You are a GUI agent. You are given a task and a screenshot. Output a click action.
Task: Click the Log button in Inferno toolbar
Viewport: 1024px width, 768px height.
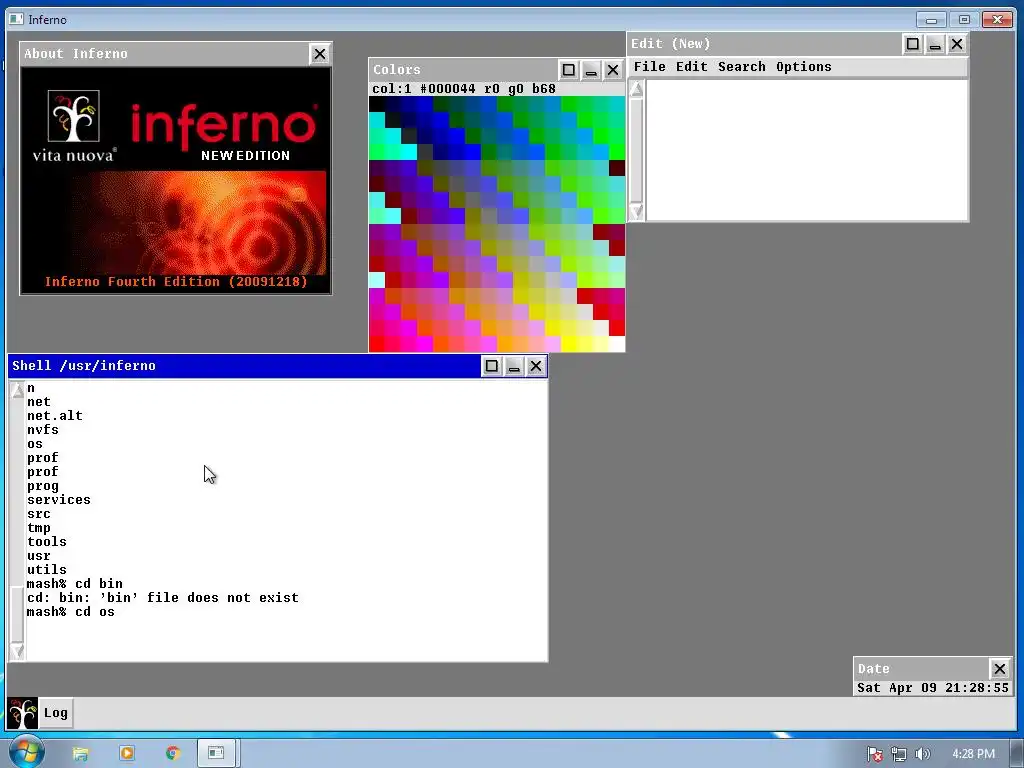coord(56,712)
